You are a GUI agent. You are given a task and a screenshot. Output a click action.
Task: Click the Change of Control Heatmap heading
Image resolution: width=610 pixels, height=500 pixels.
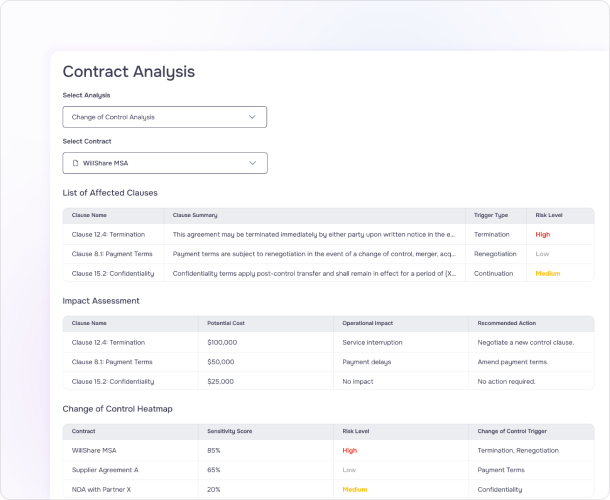click(117, 409)
